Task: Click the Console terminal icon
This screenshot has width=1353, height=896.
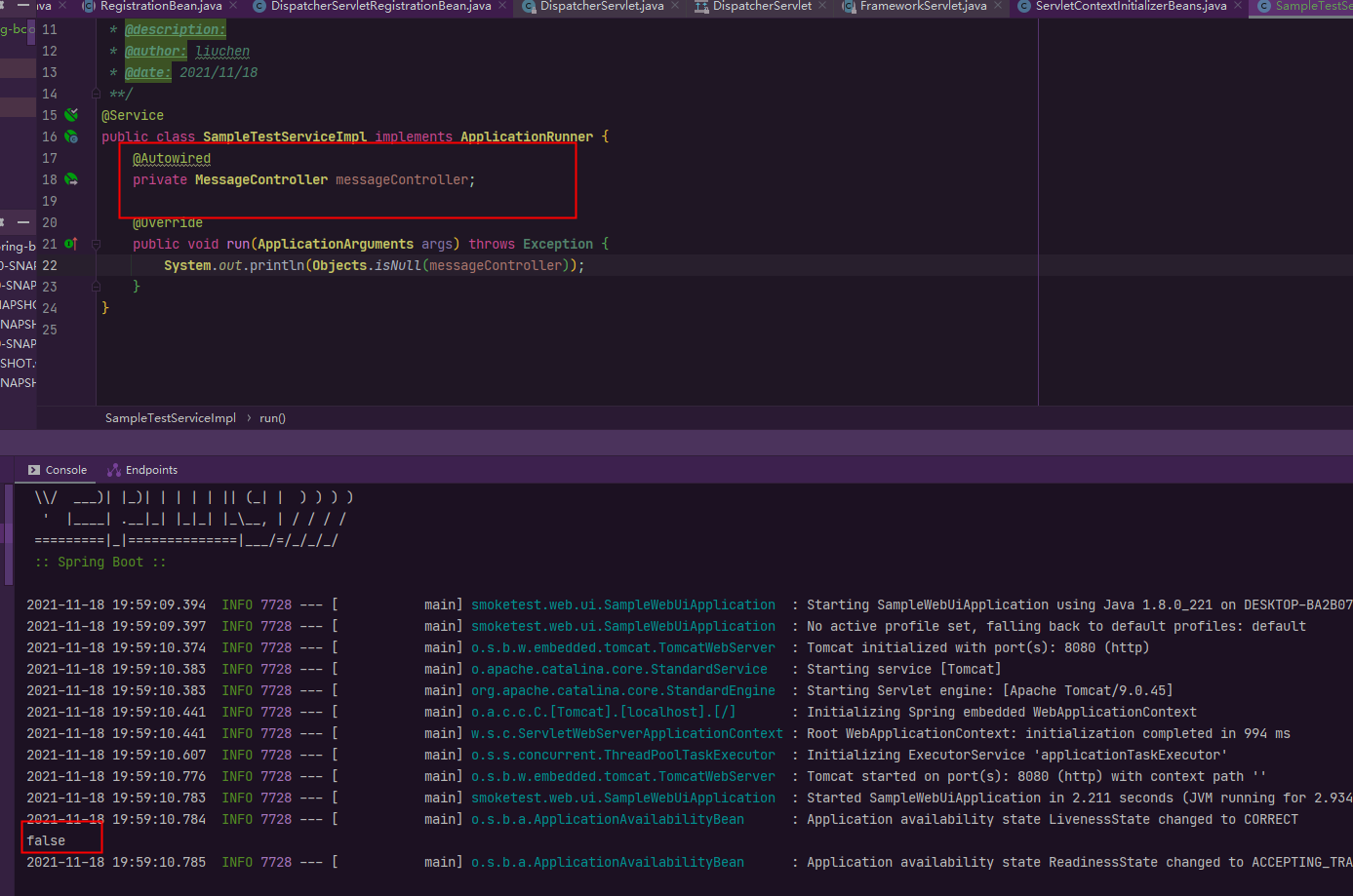Action: pos(34,470)
